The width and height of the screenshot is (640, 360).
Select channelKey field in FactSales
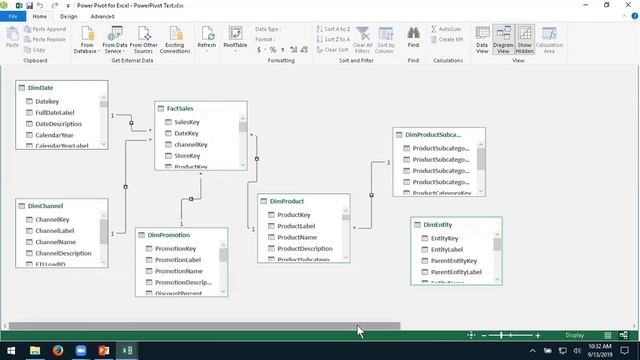click(191, 144)
